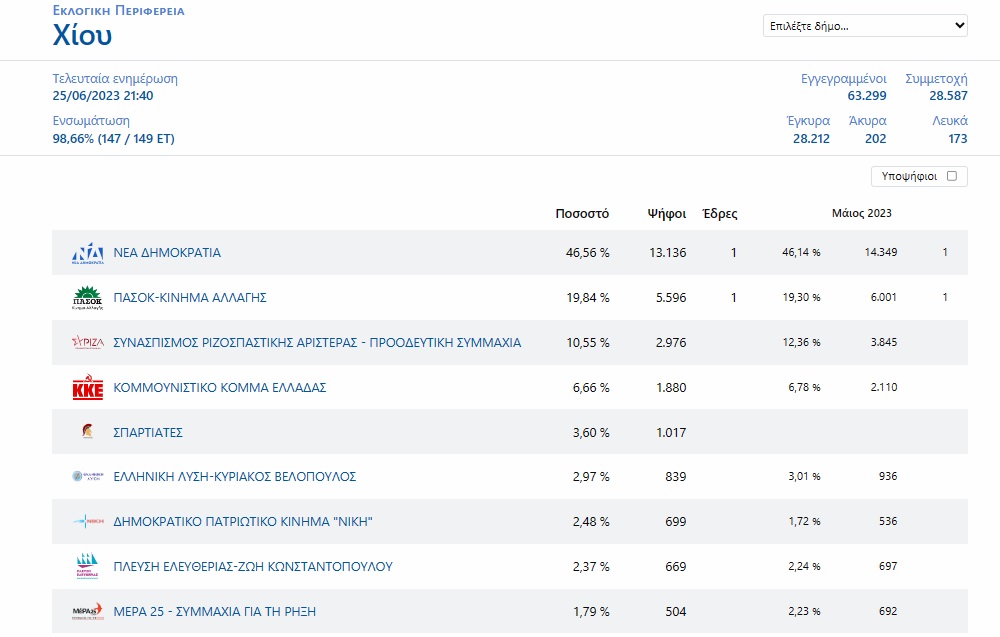
Task: Click the ΜέΡΑ25 party logo
Action: point(87,611)
